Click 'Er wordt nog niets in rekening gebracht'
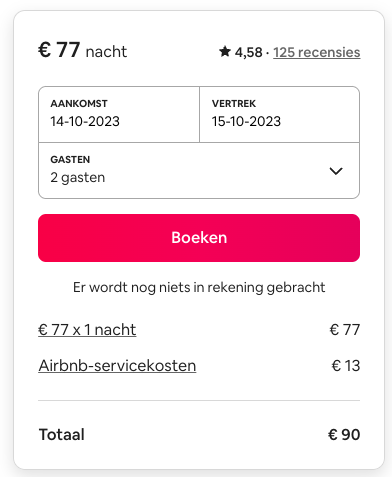This screenshot has height=477, width=392. (x=199, y=287)
